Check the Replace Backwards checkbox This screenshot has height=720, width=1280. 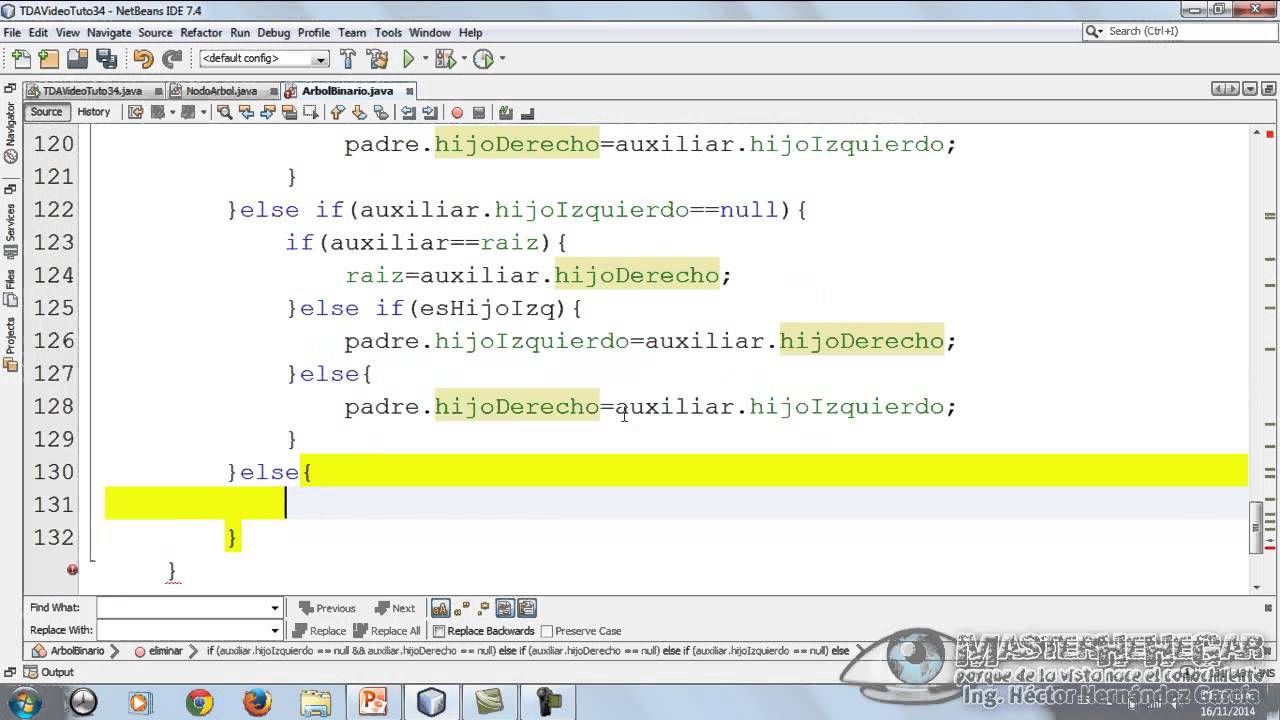point(438,631)
